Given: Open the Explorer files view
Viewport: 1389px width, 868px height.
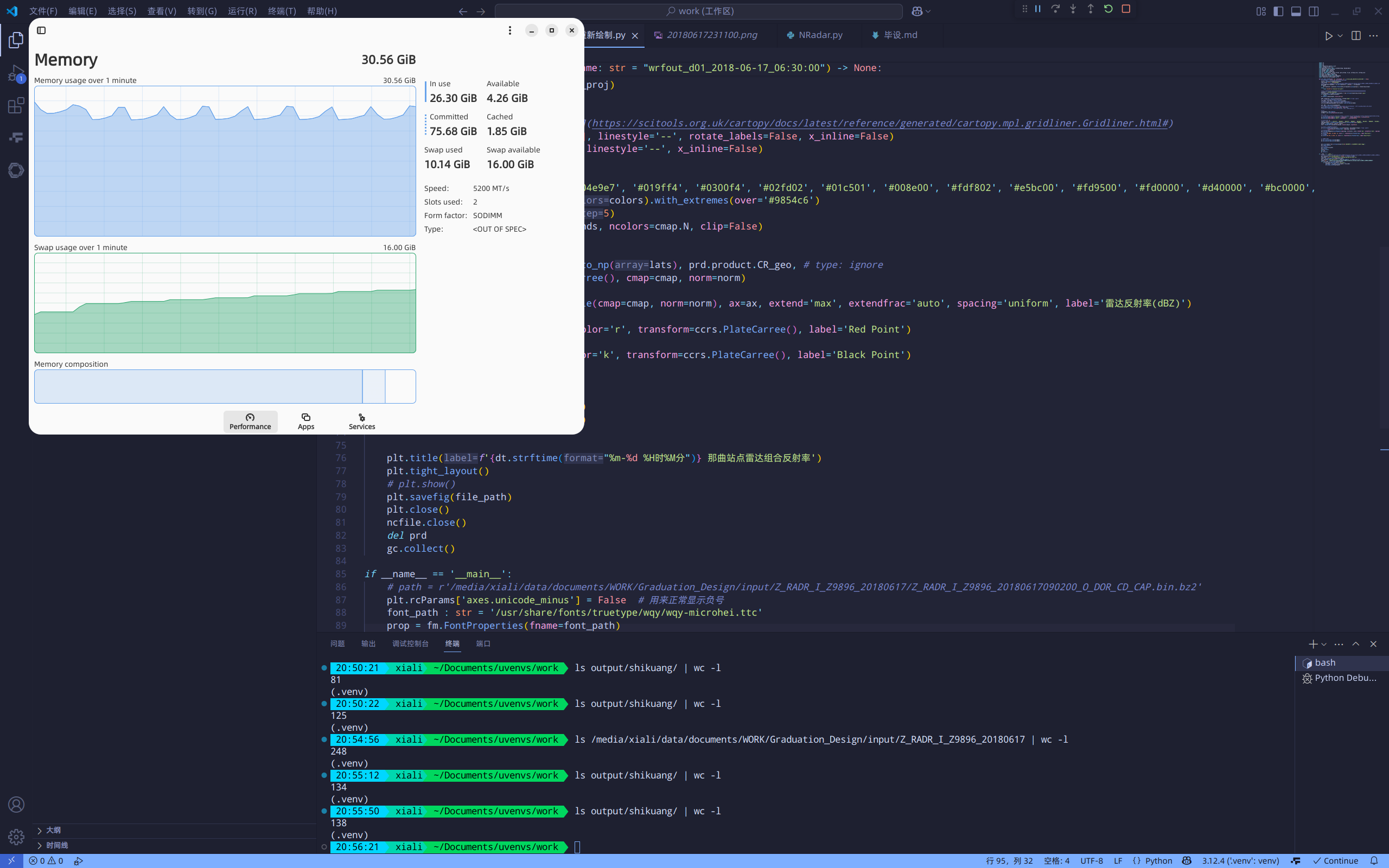Looking at the screenshot, I should (16, 40).
